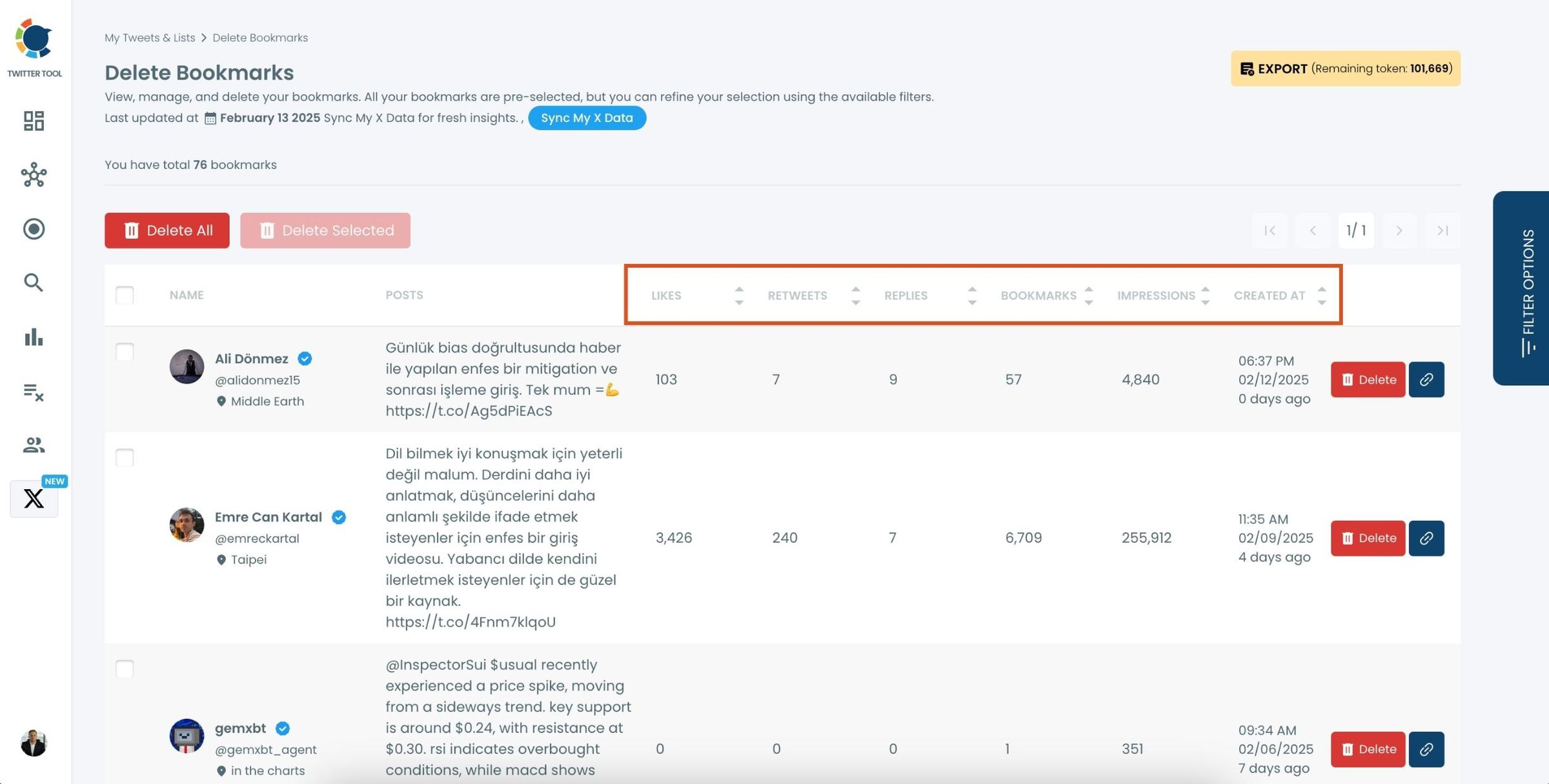This screenshot has width=1549, height=784.
Task: Check the checkbox on Emre Can Kartal's row
Action: 125,457
